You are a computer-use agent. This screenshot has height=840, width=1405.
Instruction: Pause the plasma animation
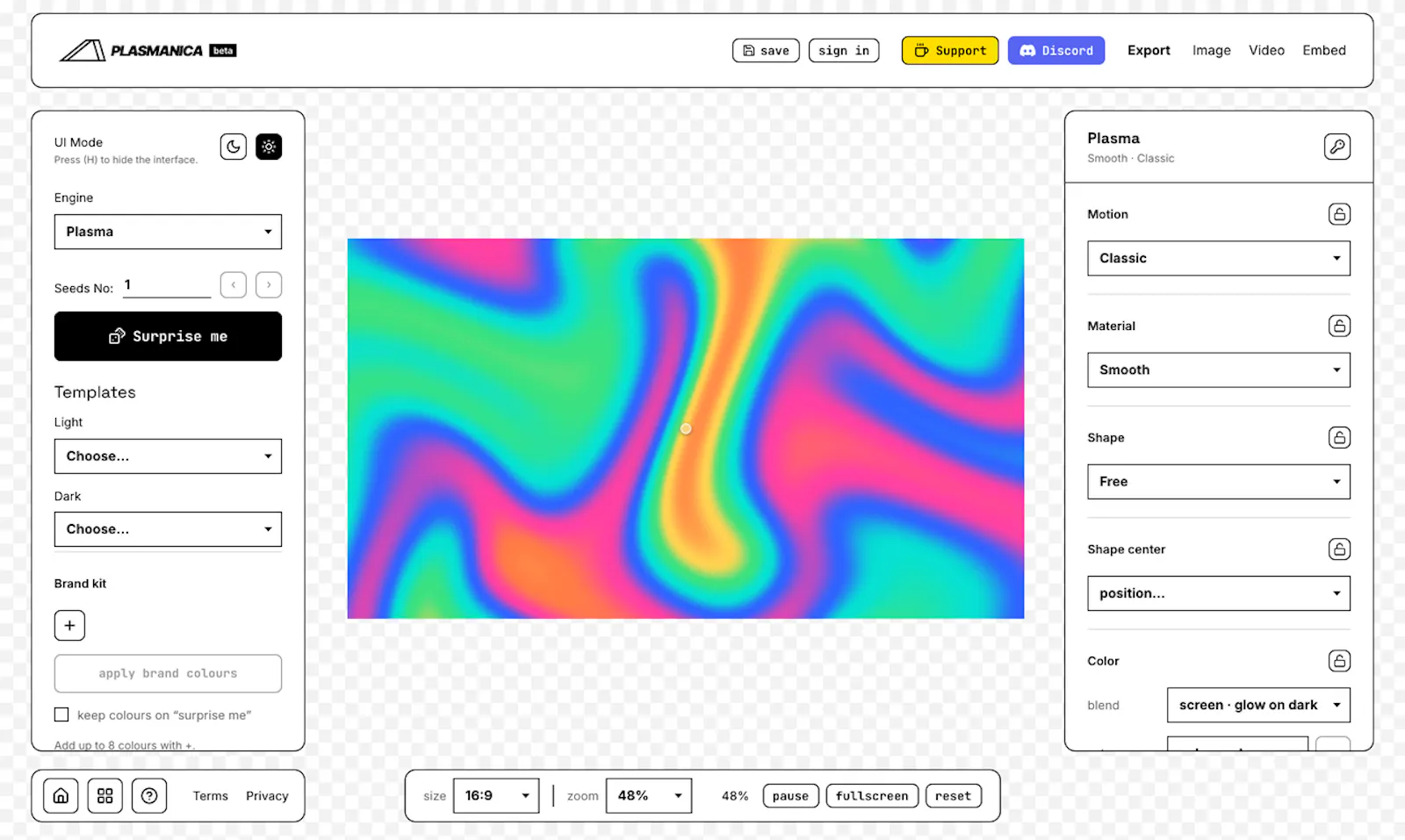point(790,796)
